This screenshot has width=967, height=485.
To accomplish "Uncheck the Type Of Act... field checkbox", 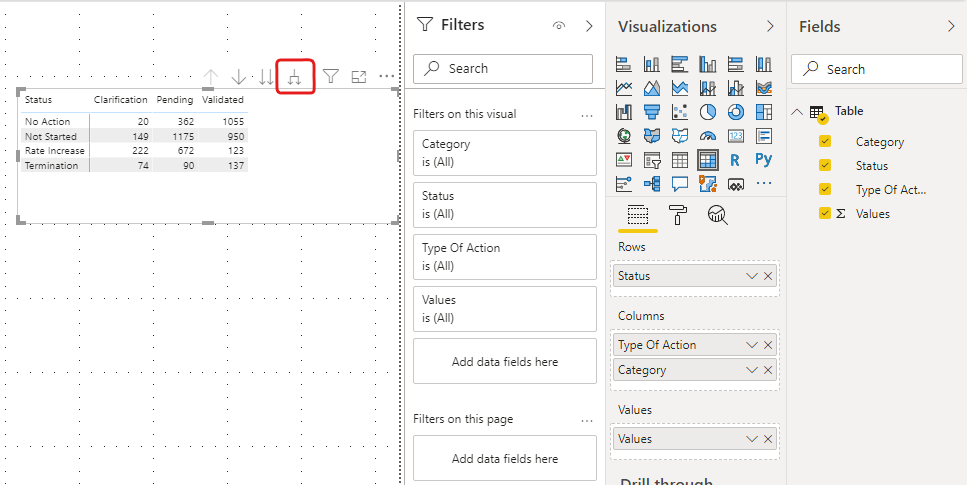I will point(825,189).
